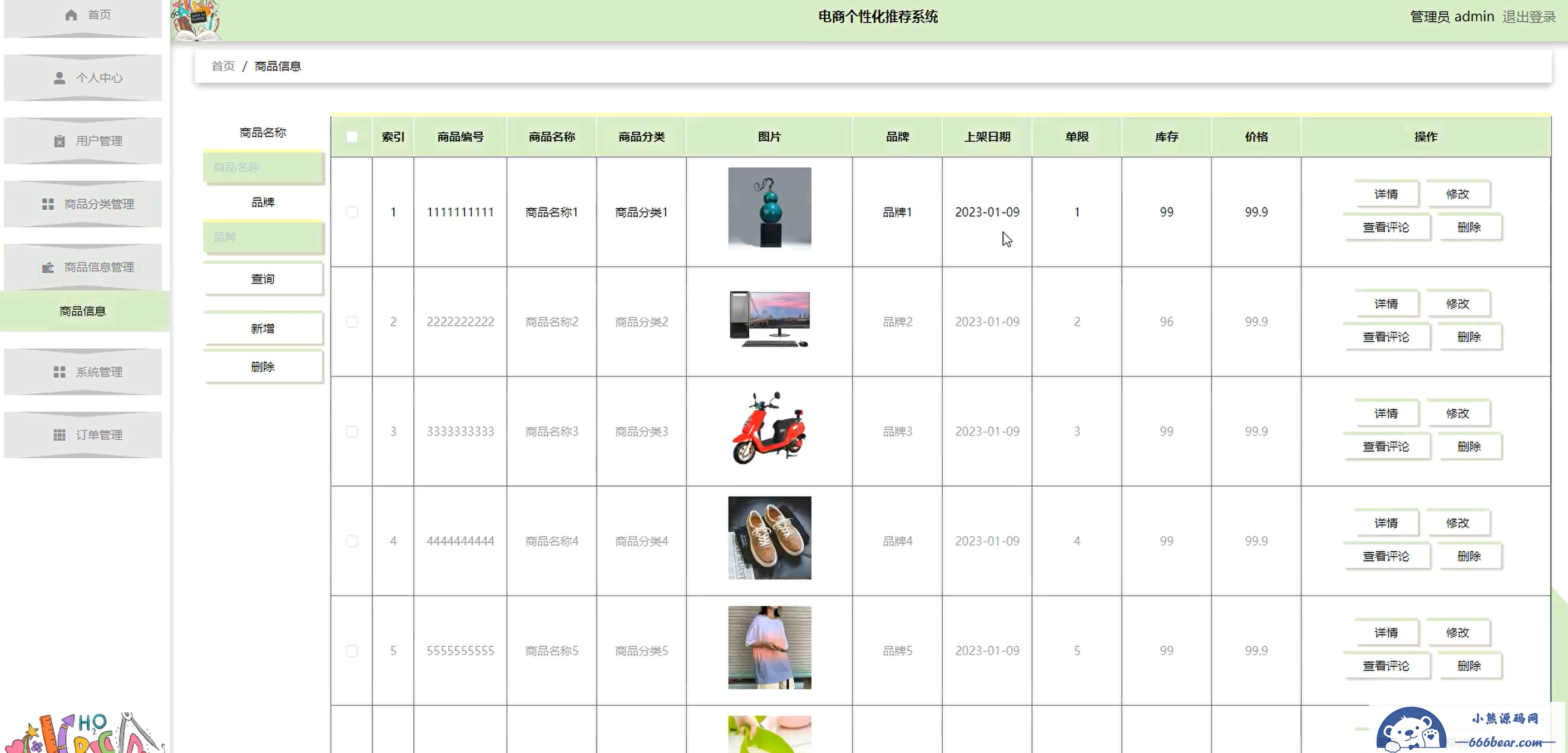Focus the 品牌 search input field

[263, 237]
